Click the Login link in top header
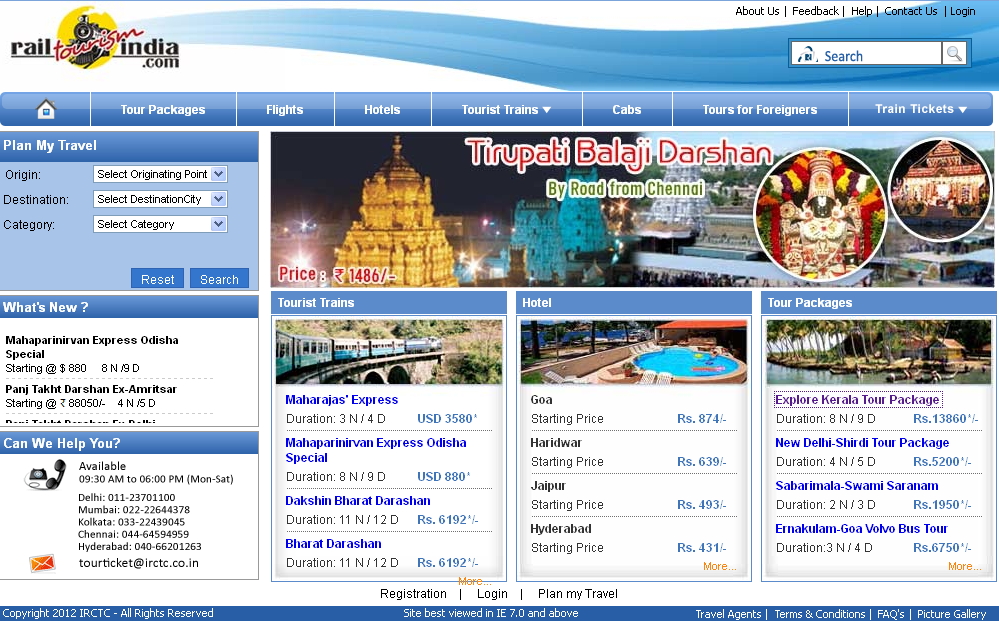The width and height of the screenshot is (999, 623). (x=962, y=11)
